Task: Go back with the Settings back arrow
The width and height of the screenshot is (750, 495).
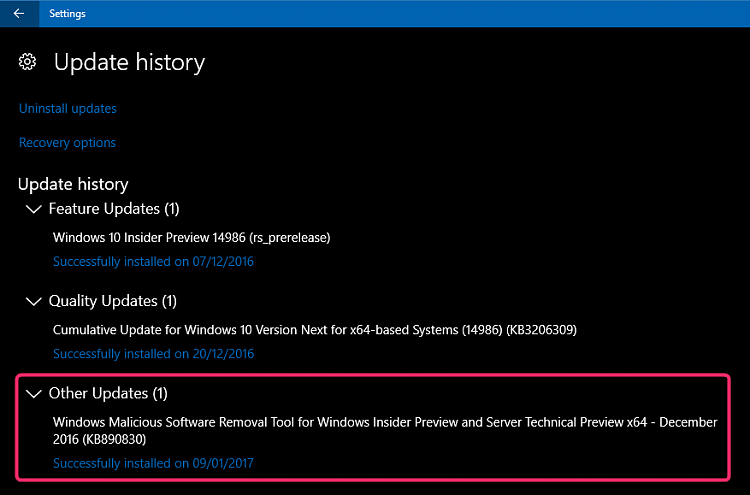Action: click(19, 13)
